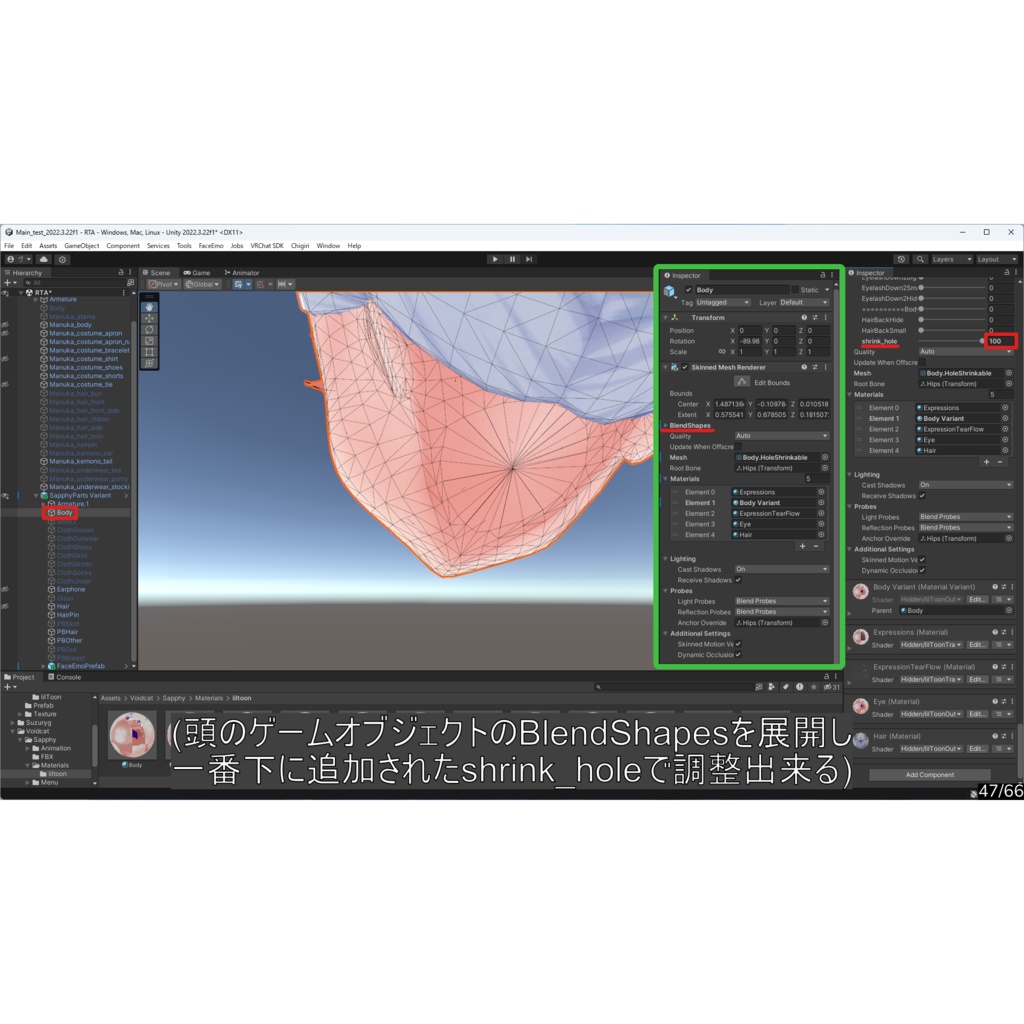Click the Add Component button

(930, 775)
